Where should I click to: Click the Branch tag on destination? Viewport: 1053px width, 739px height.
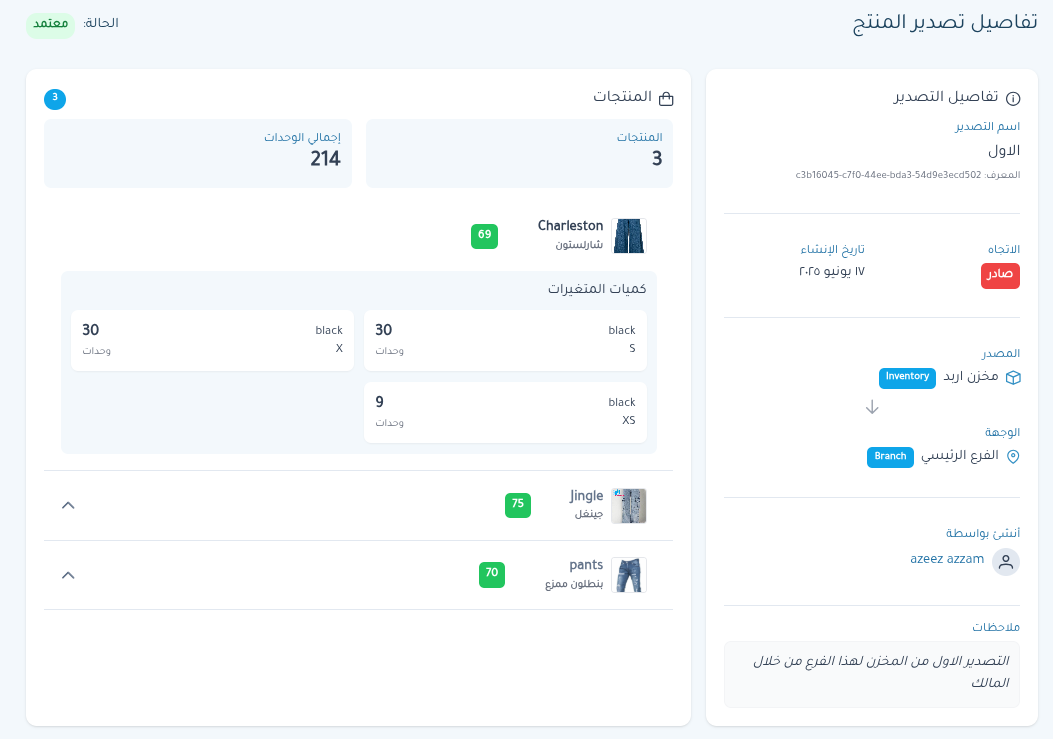(x=889, y=456)
